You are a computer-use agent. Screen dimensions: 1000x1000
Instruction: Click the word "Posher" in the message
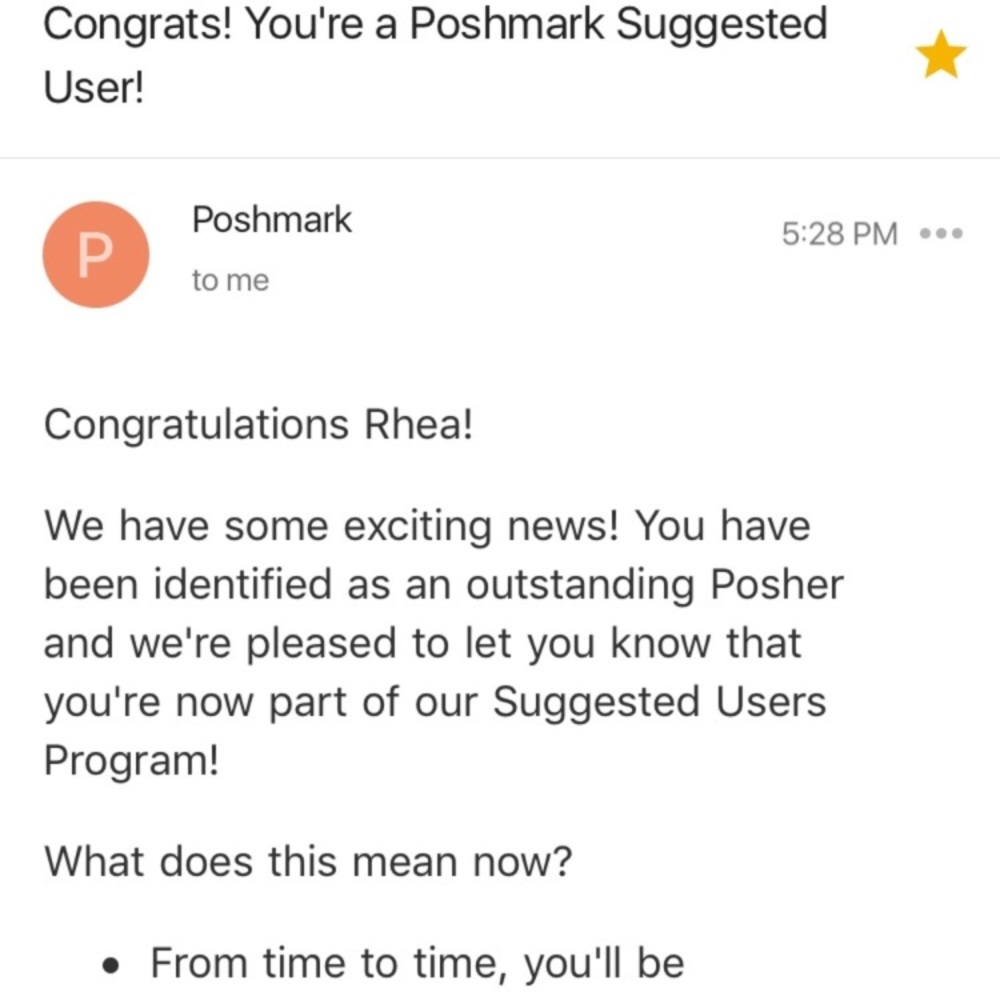pos(776,585)
